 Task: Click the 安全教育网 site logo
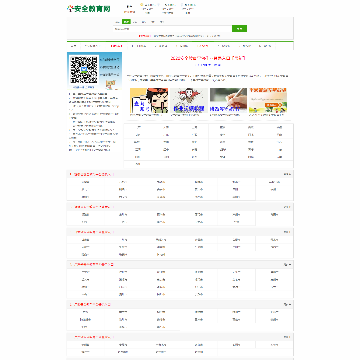tap(89, 9)
